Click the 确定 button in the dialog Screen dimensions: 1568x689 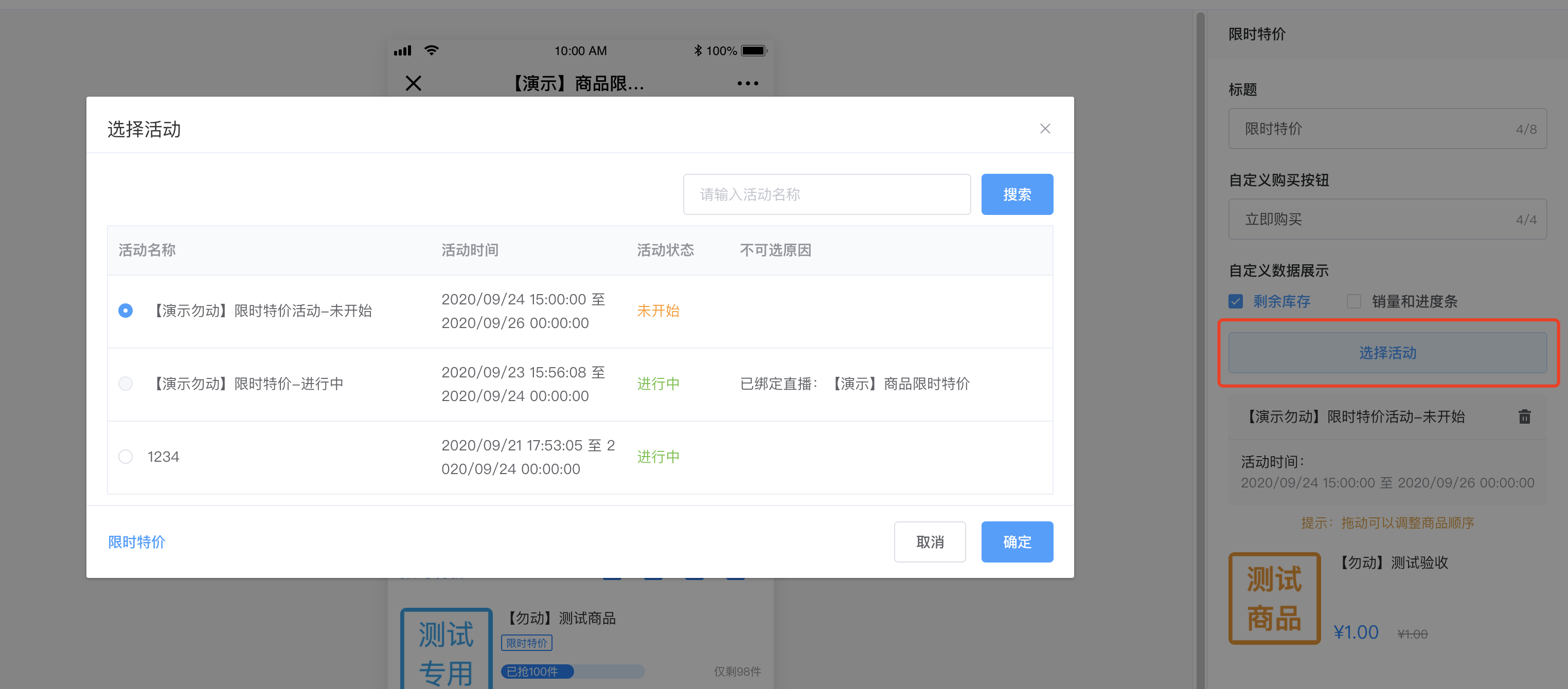[1017, 542]
